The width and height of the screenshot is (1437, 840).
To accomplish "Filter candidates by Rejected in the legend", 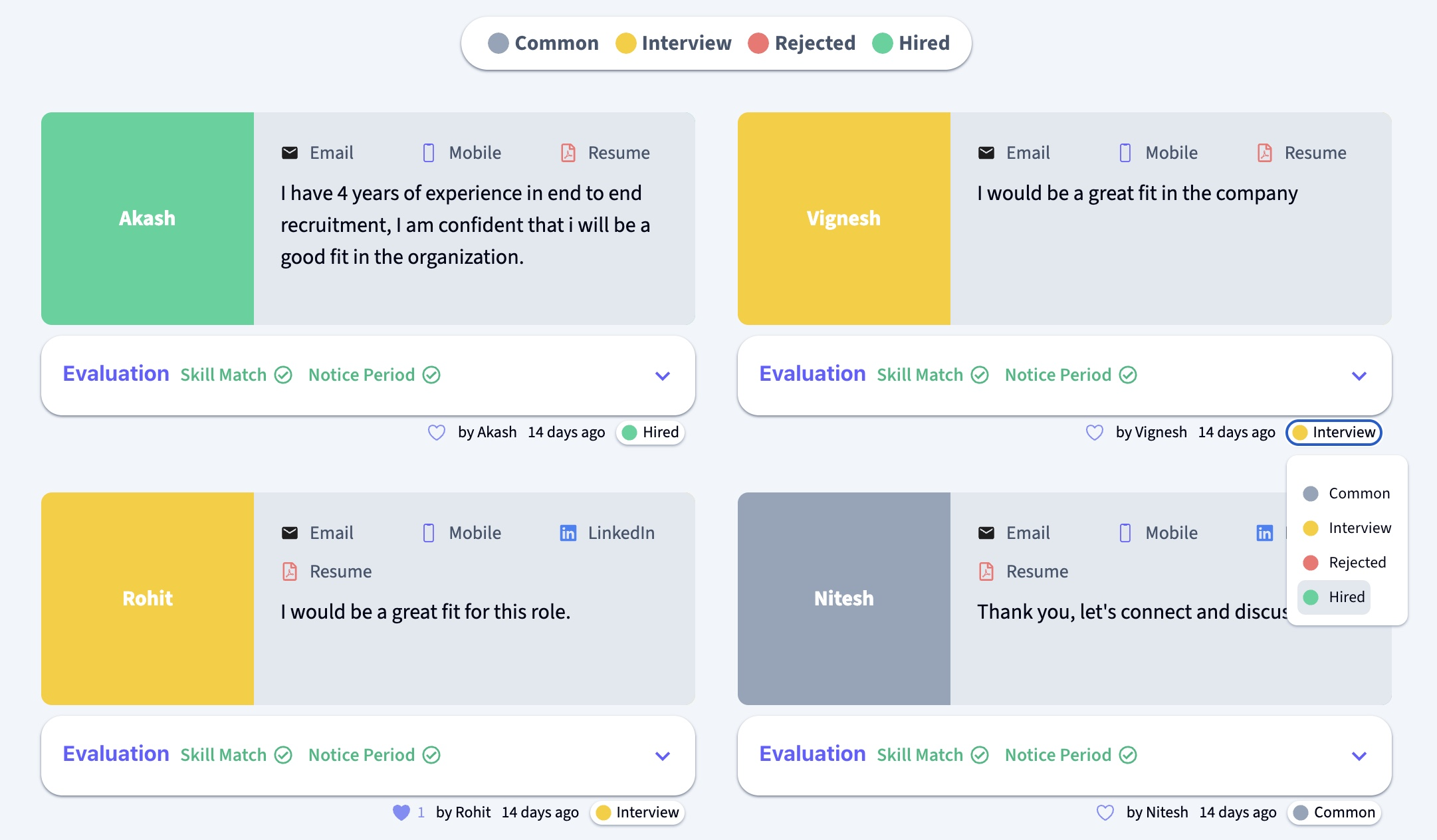I will pos(802,43).
